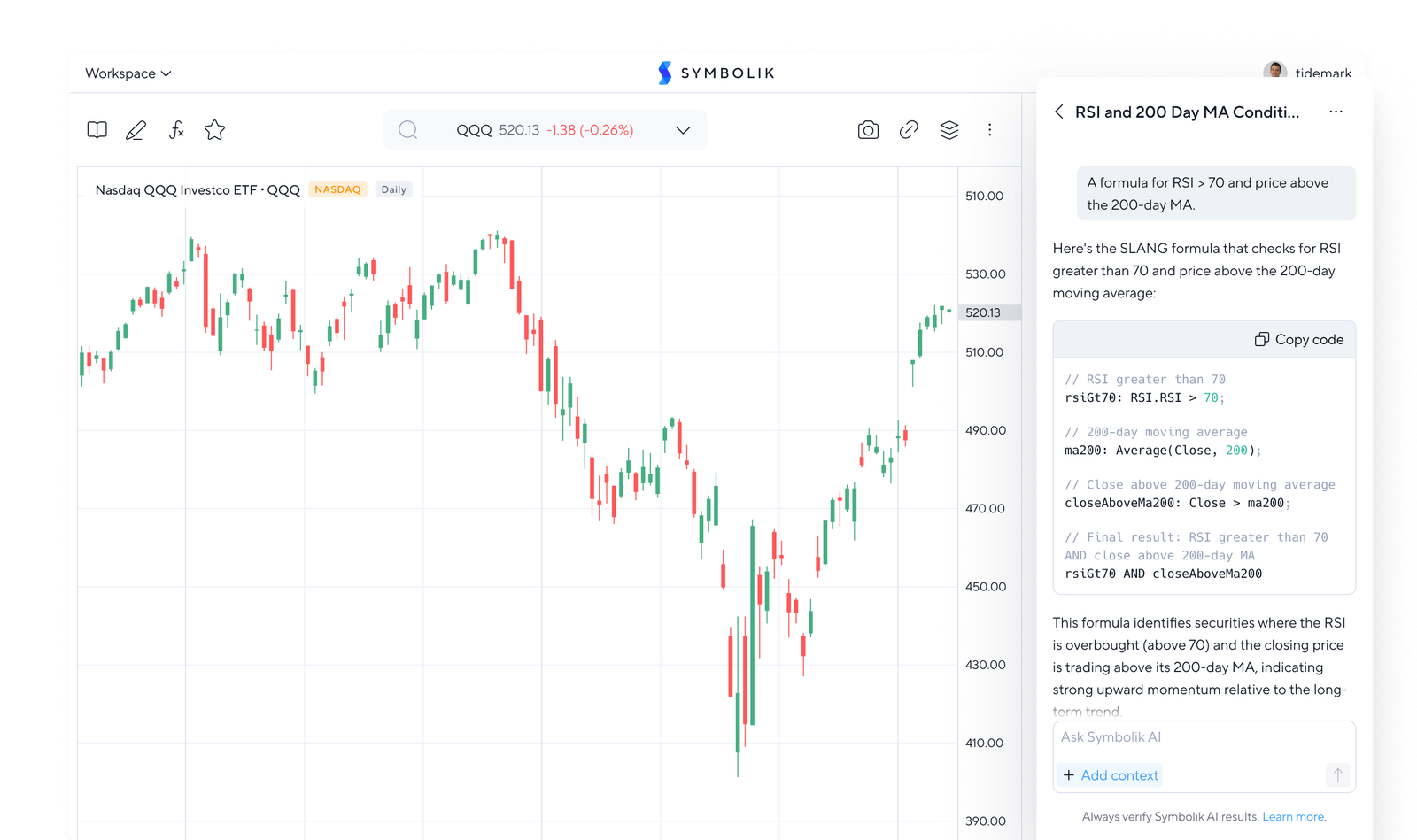Open chat panel three-dot options
Image resolution: width=1417 pixels, height=840 pixels.
pos(1336,112)
